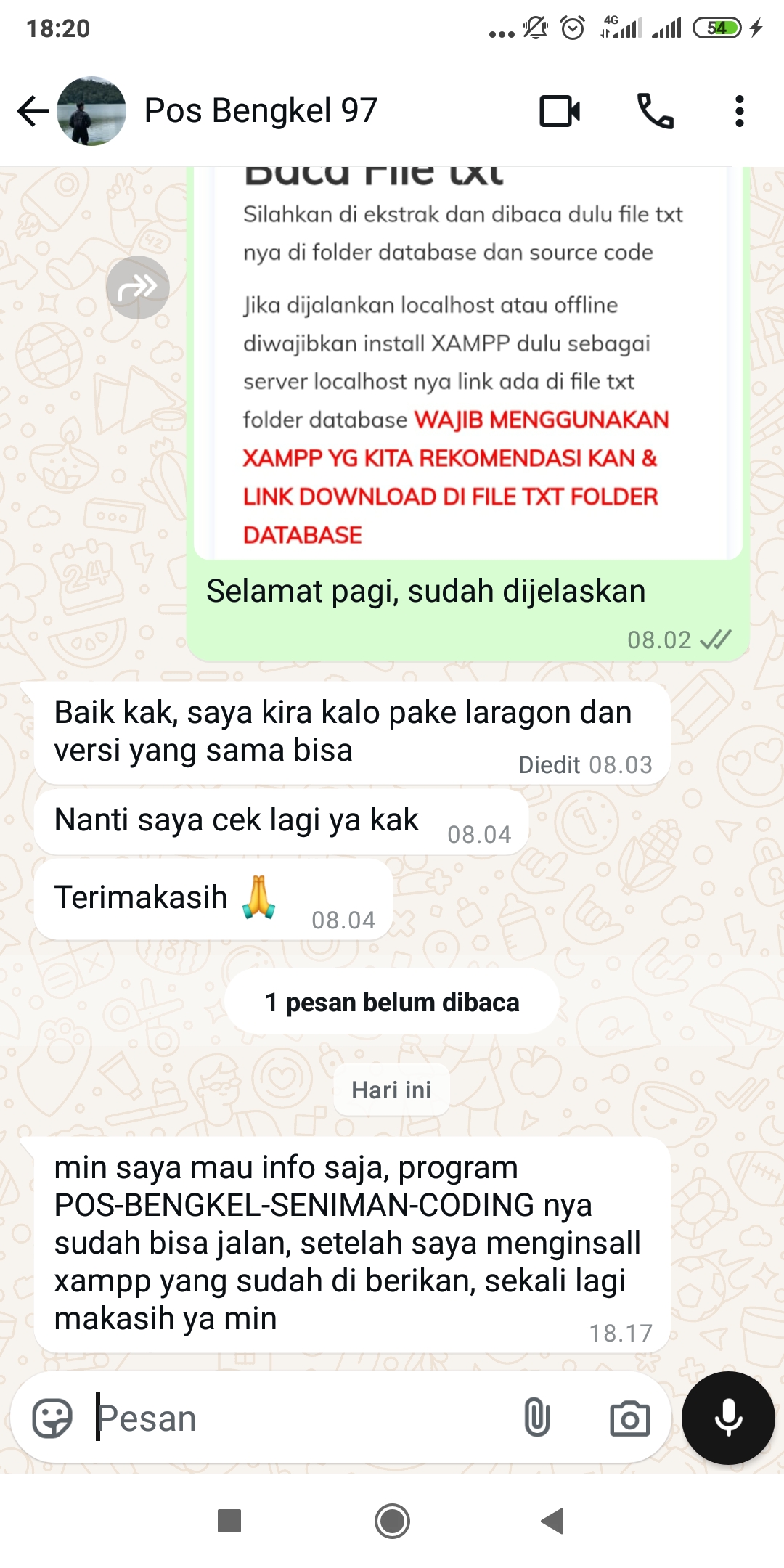Start a voice call via phone icon
The height and width of the screenshot is (1568, 784).
tap(655, 111)
